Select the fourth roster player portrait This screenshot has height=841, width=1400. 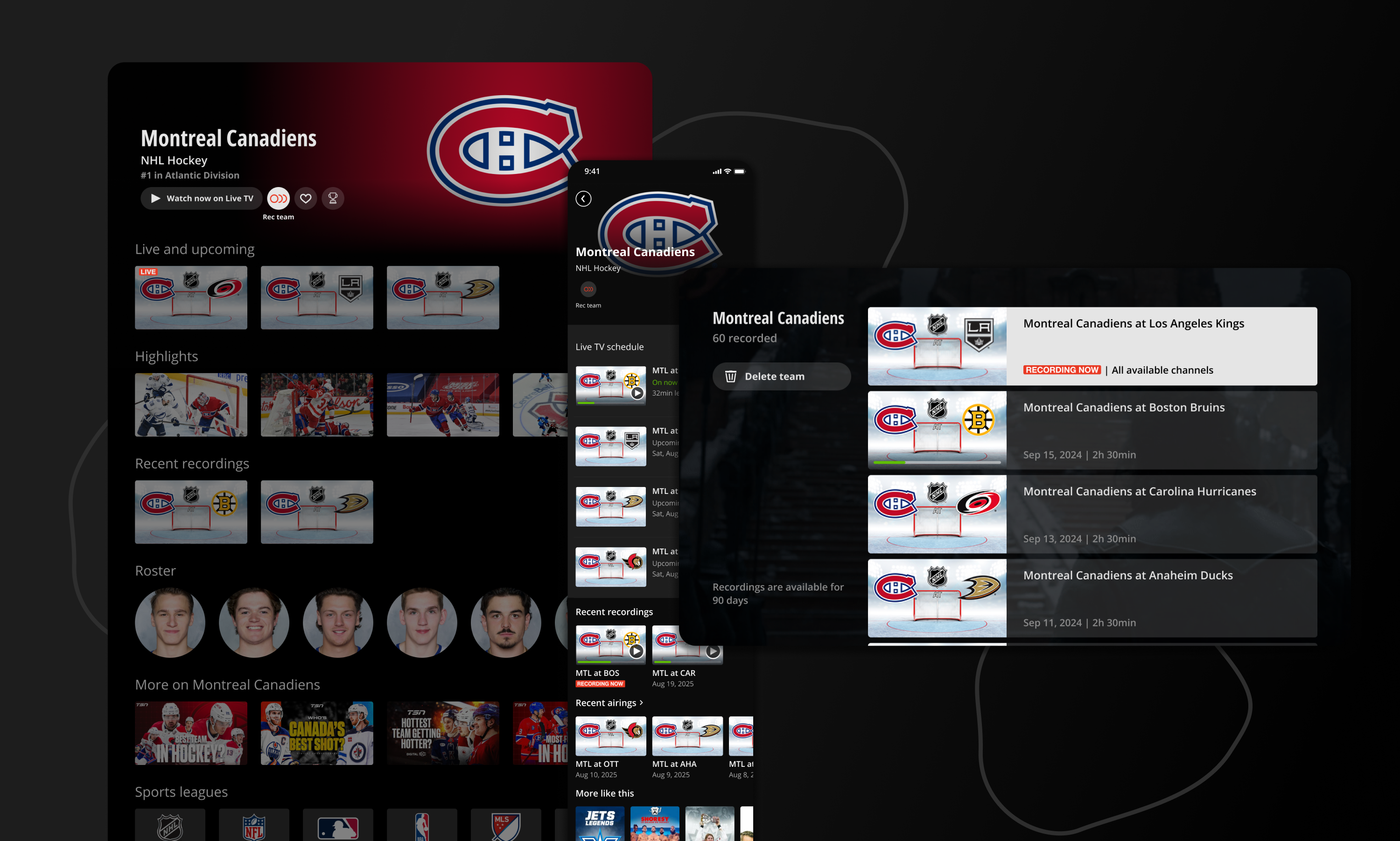tap(422, 622)
